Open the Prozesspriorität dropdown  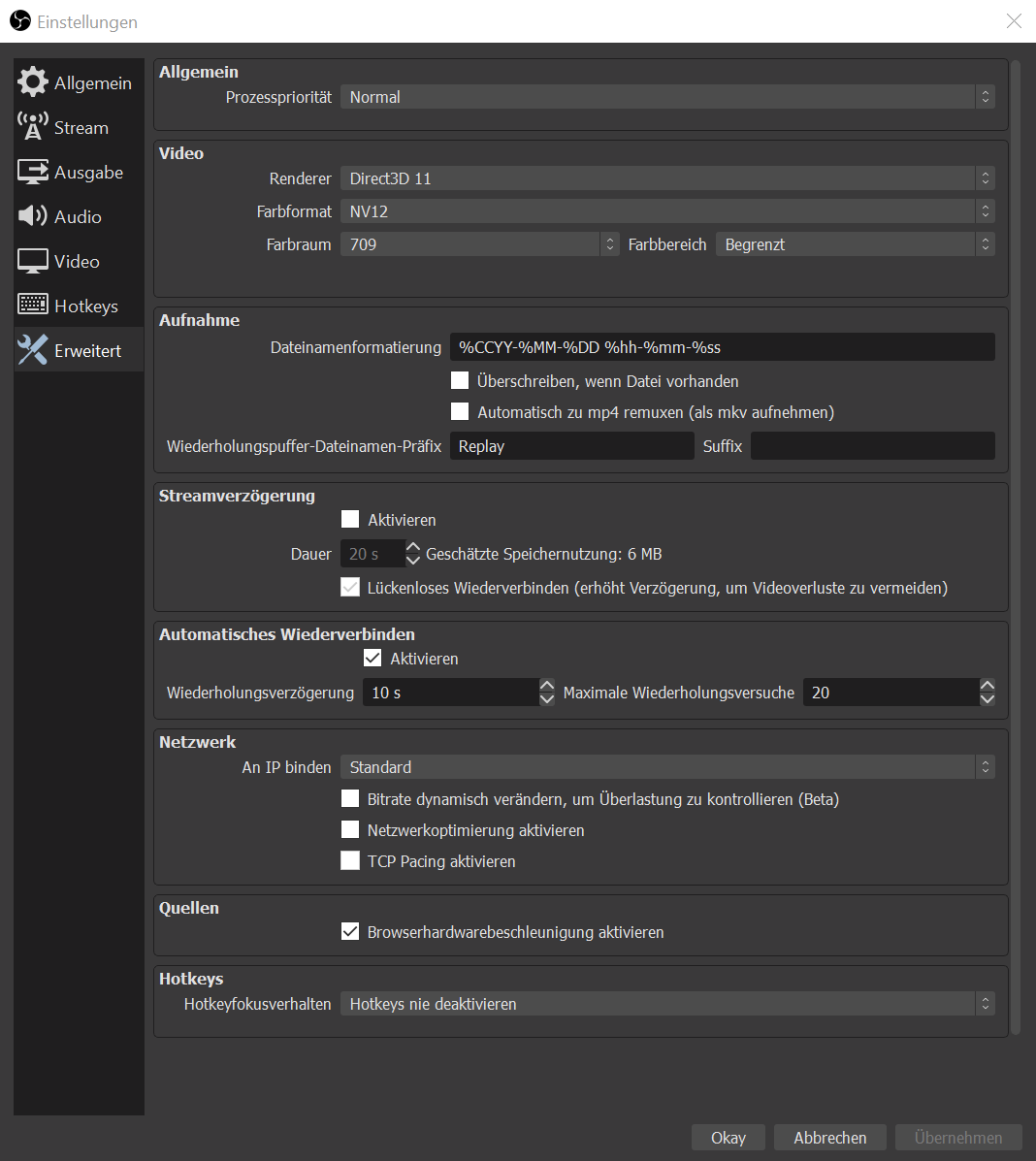(x=666, y=97)
